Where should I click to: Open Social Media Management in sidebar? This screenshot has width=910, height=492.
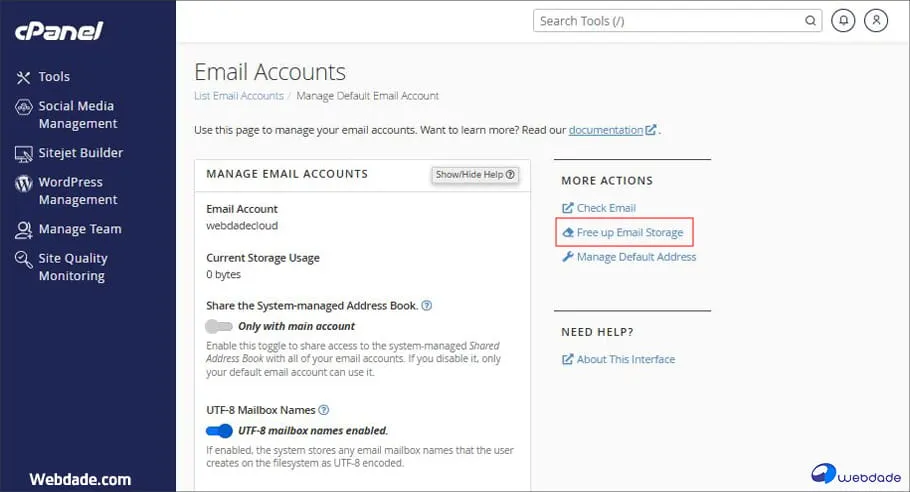76,115
